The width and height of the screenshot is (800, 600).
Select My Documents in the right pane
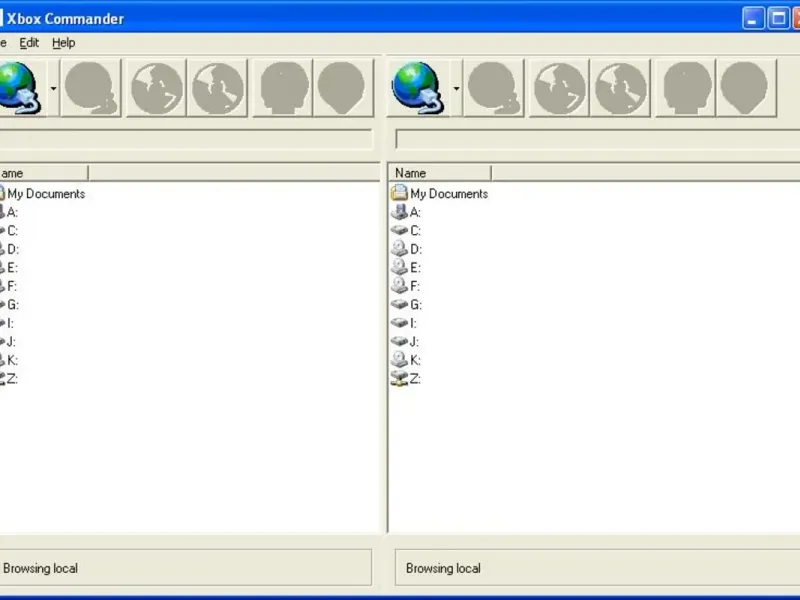point(439,193)
